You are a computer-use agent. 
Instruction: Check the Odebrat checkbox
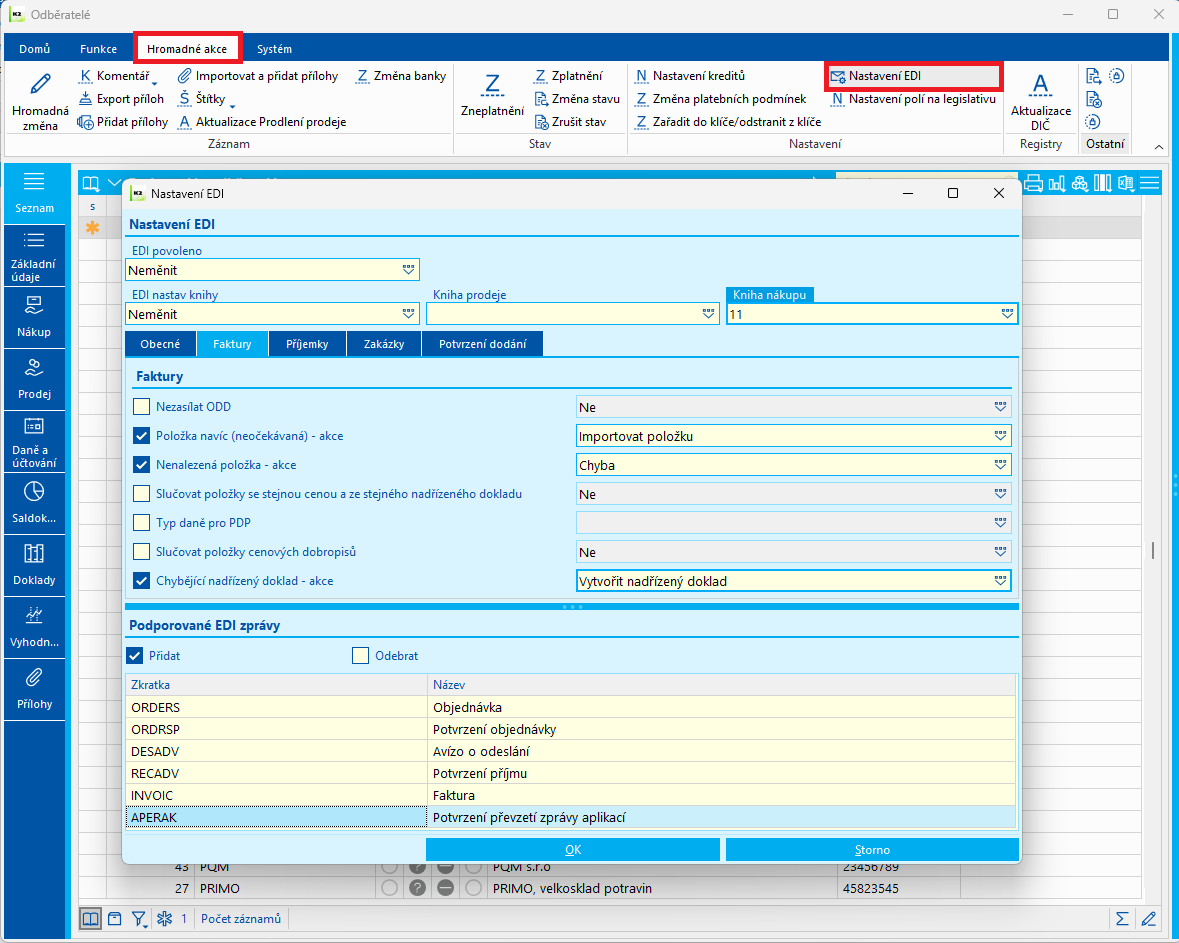point(361,656)
